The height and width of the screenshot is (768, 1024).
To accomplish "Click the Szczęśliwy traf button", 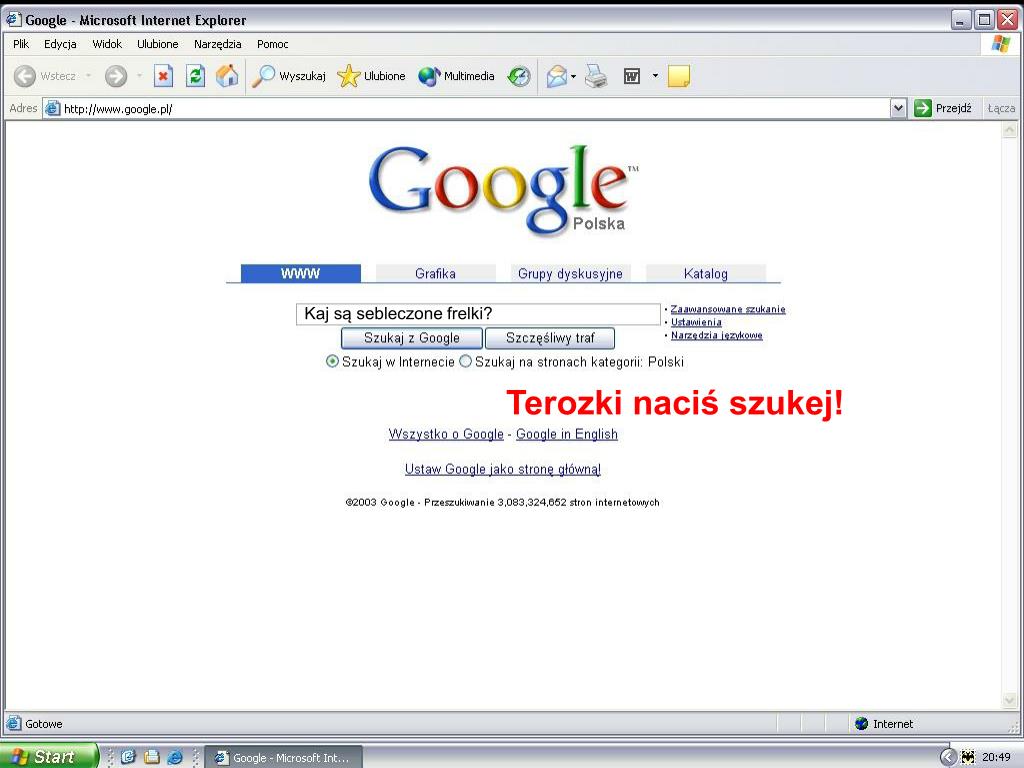I will [550, 338].
